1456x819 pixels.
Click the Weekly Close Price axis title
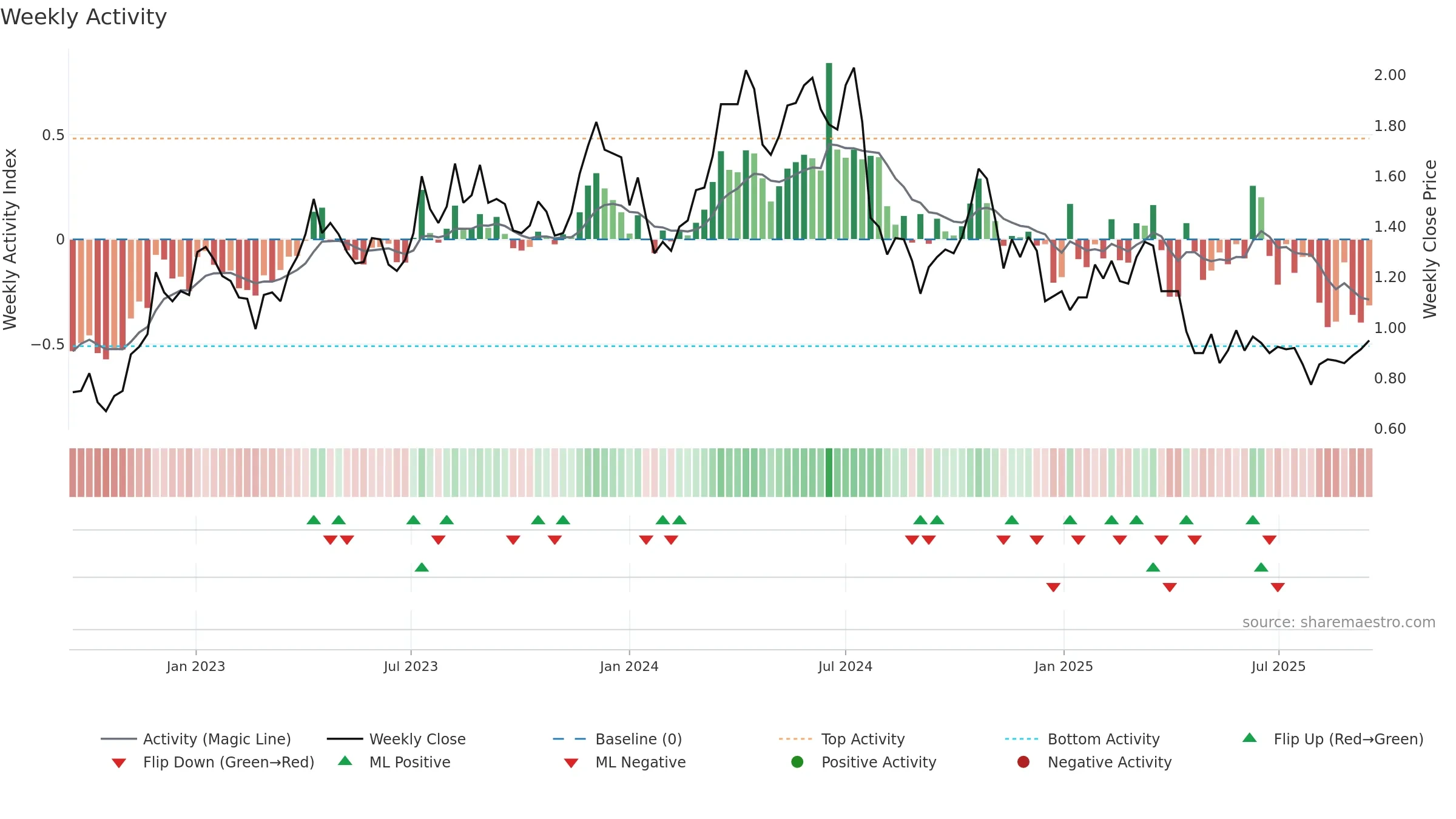coord(1431,239)
